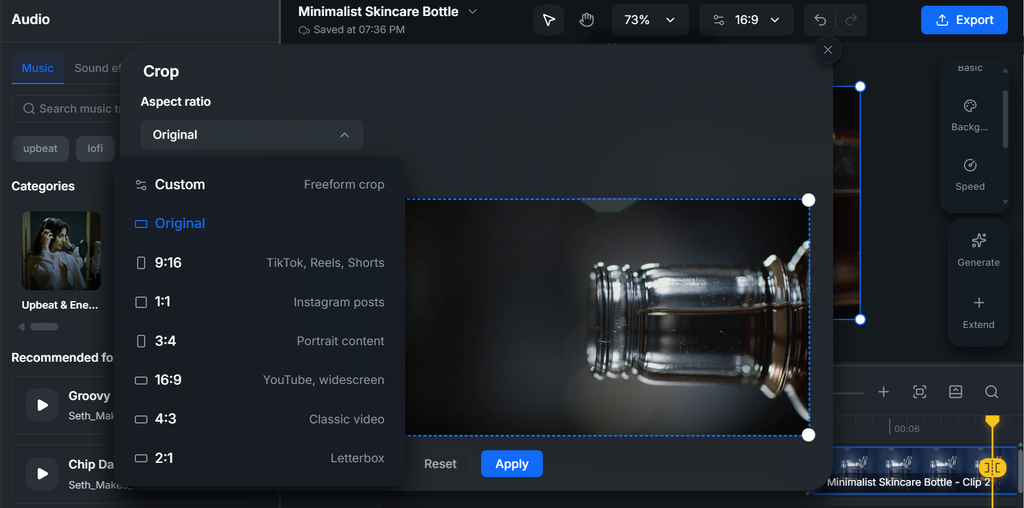Viewport: 1024px width, 508px height.
Task: Zoom in the timeline with plus
Action: (x=884, y=392)
